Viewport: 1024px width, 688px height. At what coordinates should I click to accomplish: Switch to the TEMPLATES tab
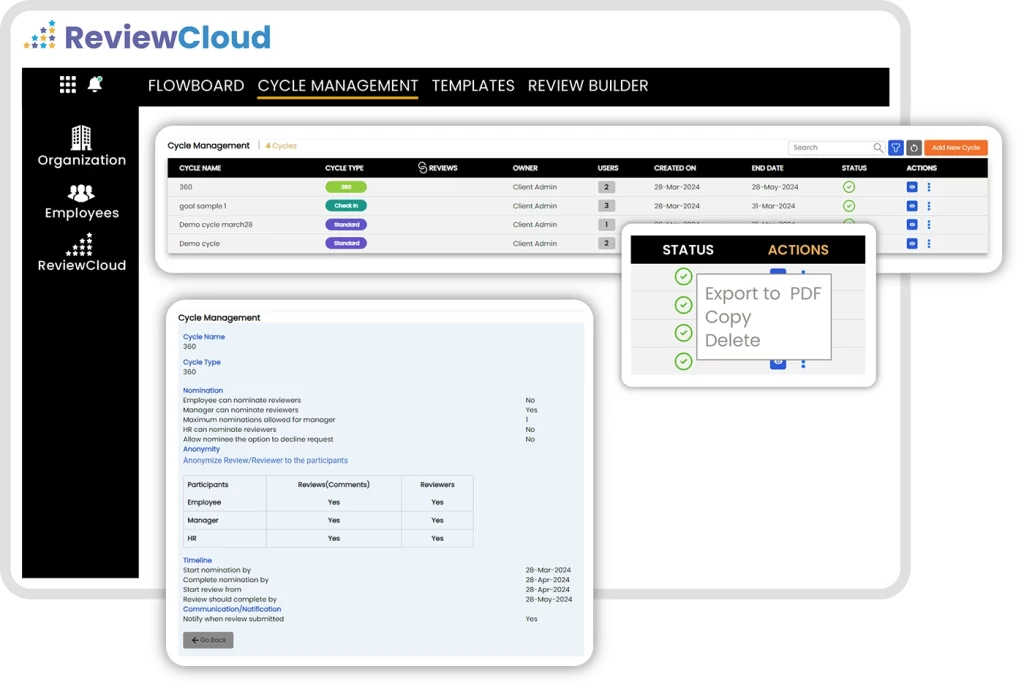pyautogui.click(x=473, y=86)
